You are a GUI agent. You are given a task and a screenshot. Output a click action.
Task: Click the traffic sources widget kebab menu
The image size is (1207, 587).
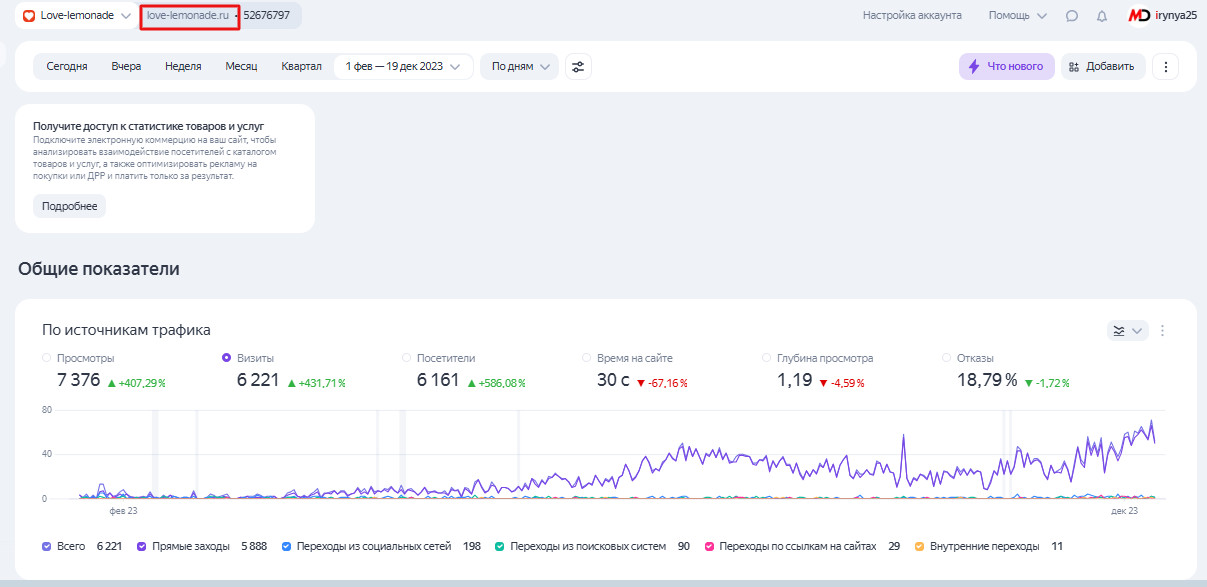[x=1163, y=331]
